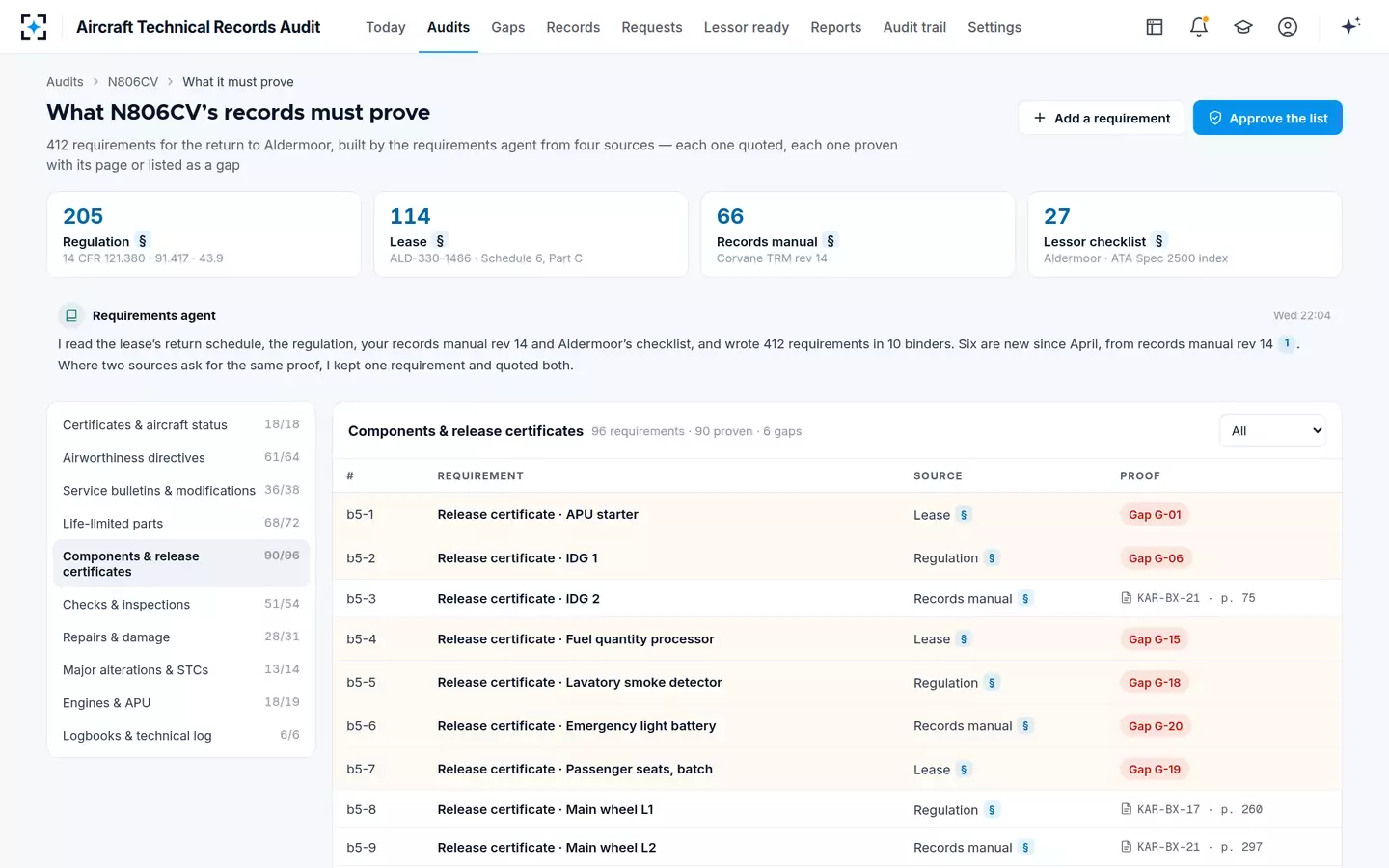Viewport: 1389px width, 868px height.
Task: Open proof document KAR-BX-17 p. 260
Action: pyautogui.click(x=1192, y=810)
